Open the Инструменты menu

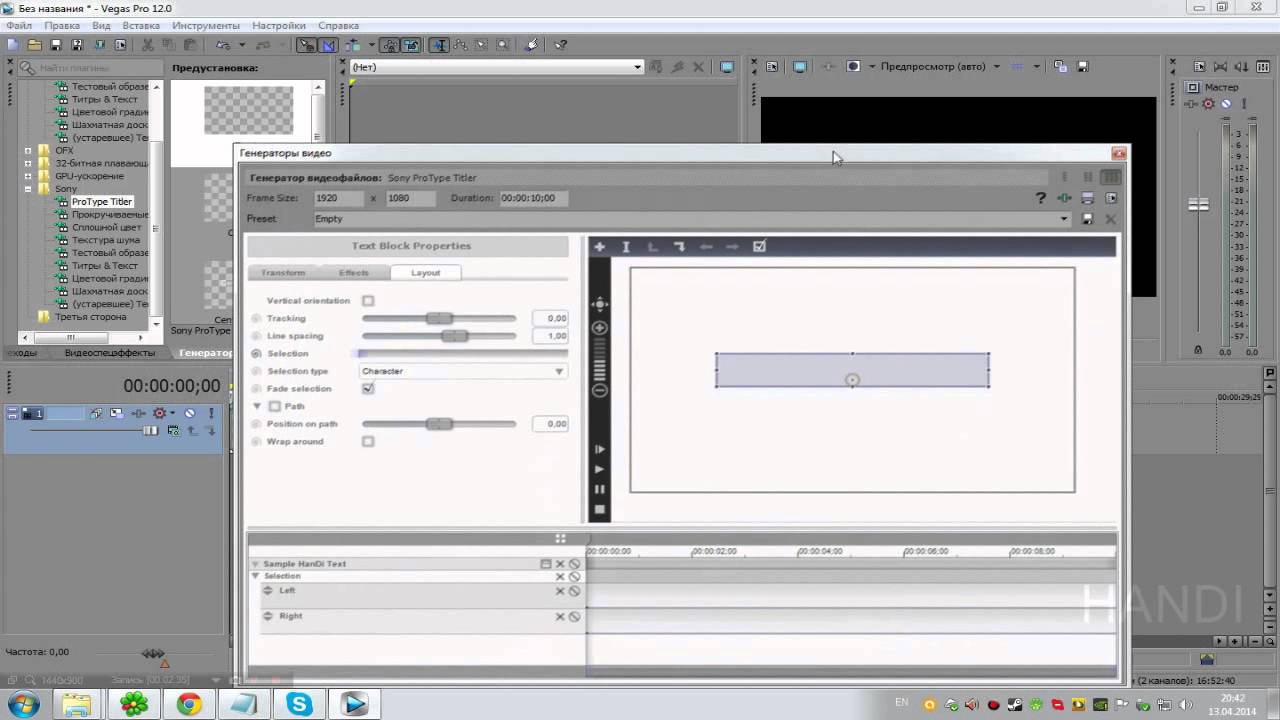point(206,26)
